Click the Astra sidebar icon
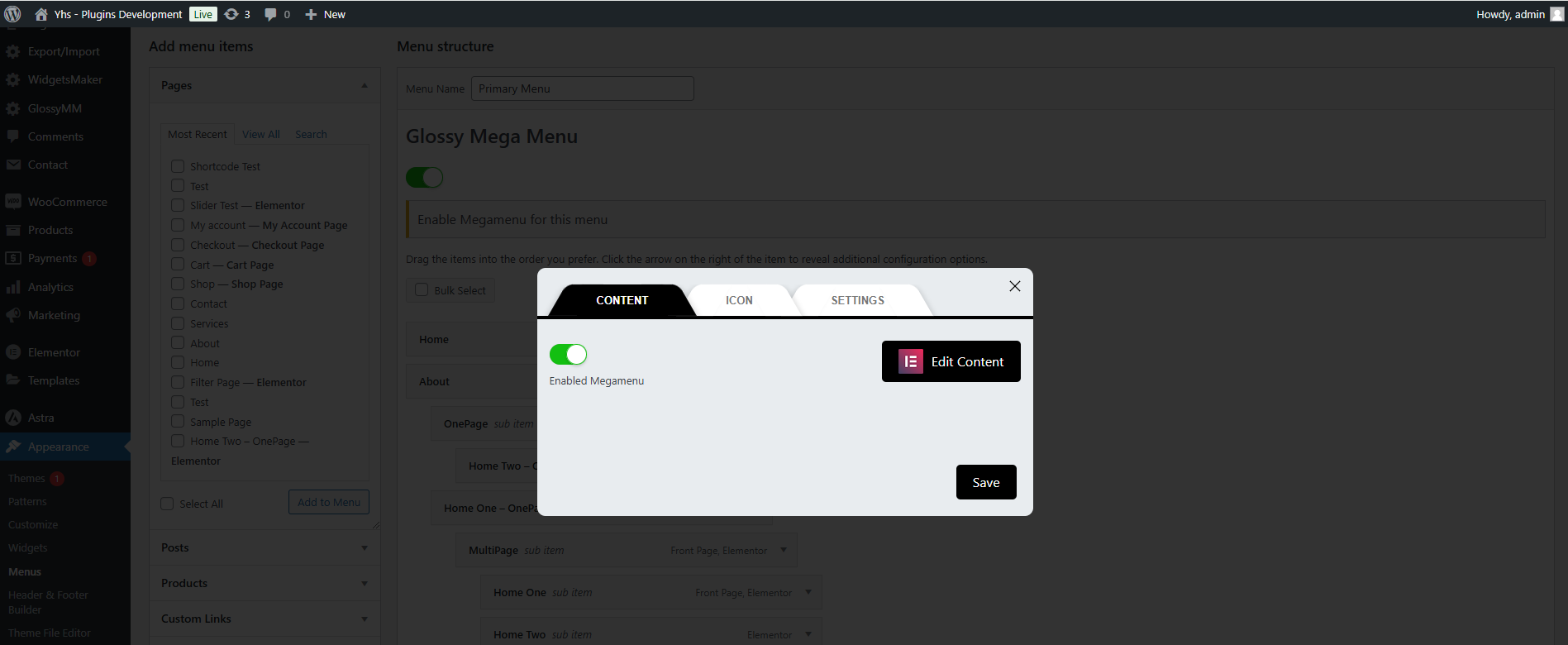1568x645 pixels. tap(13, 418)
